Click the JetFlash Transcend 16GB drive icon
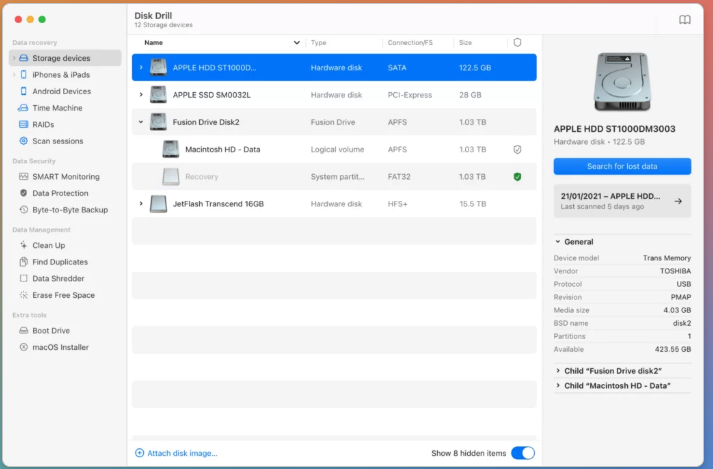The height and width of the screenshot is (469, 713). (x=158, y=204)
